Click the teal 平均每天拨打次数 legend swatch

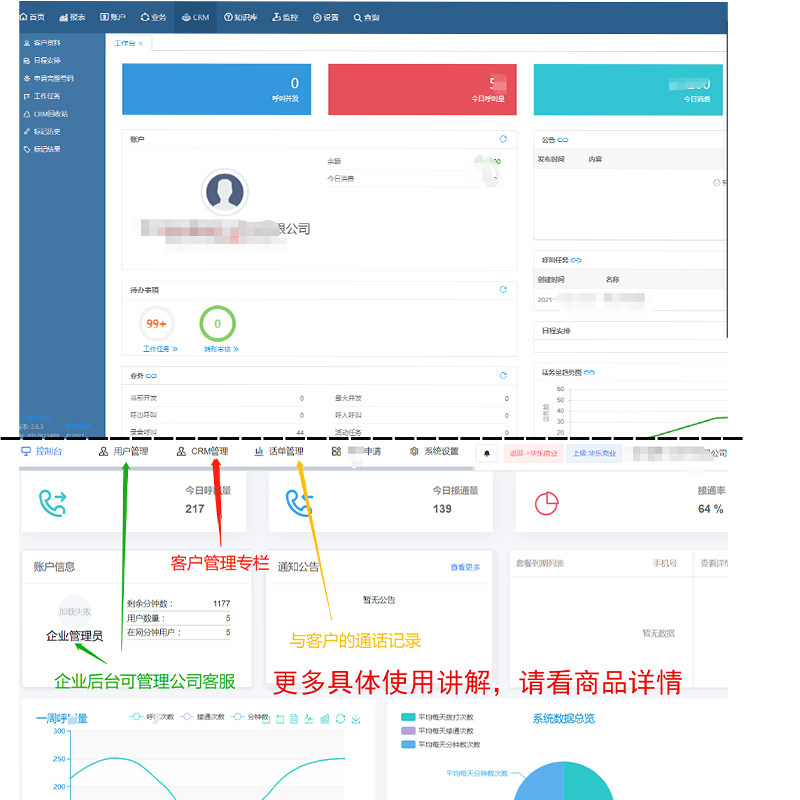(x=408, y=717)
